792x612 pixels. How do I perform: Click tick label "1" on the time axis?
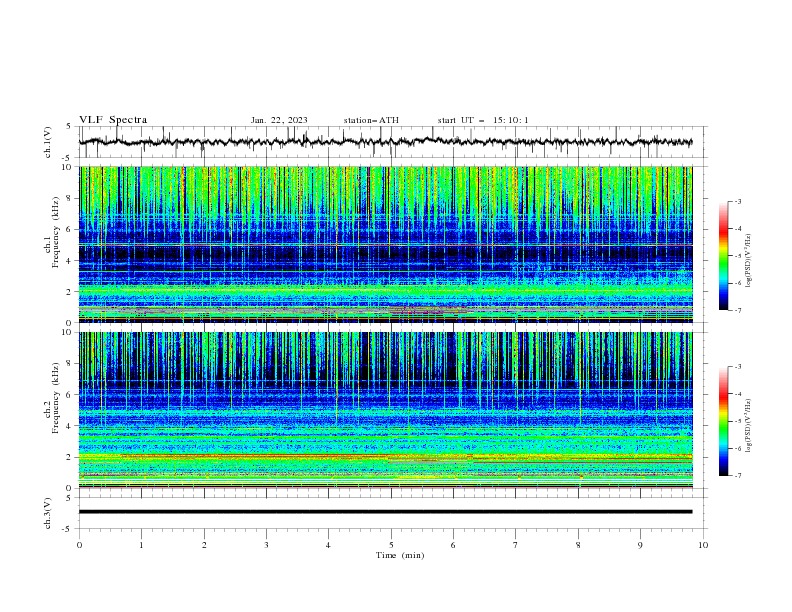pyautogui.click(x=141, y=545)
